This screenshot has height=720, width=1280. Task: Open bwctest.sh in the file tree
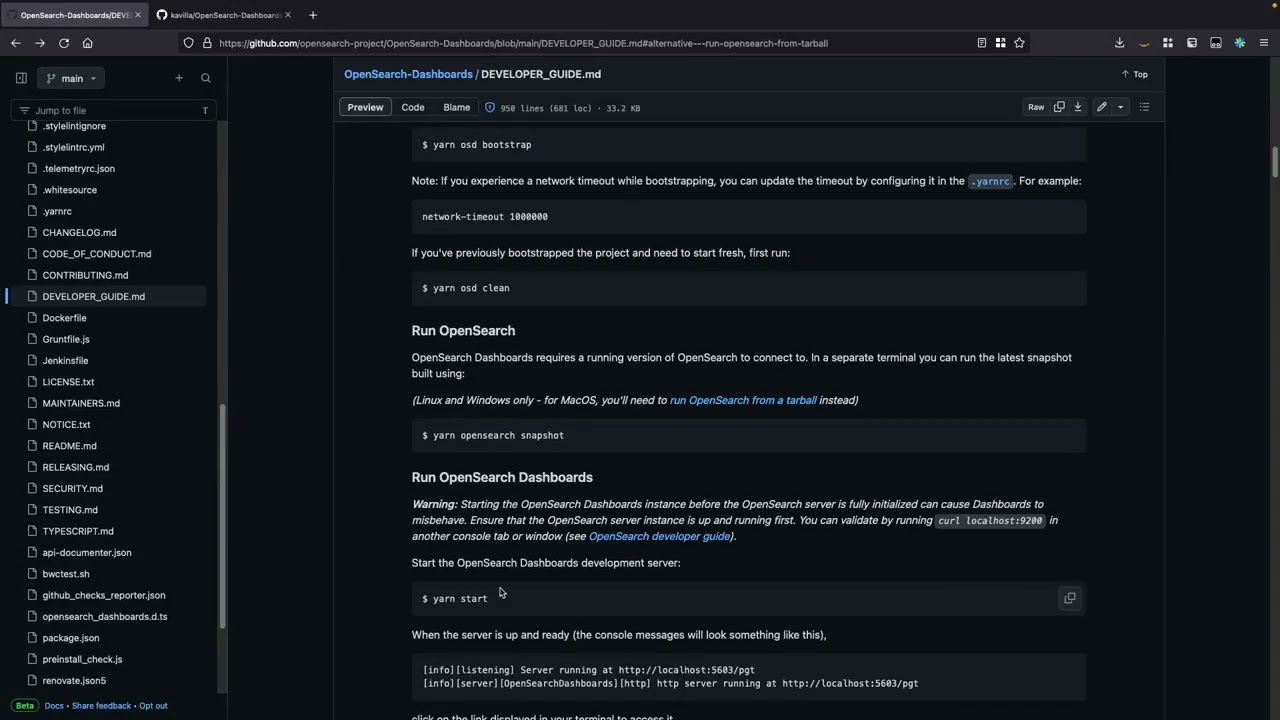pos(66,574)
